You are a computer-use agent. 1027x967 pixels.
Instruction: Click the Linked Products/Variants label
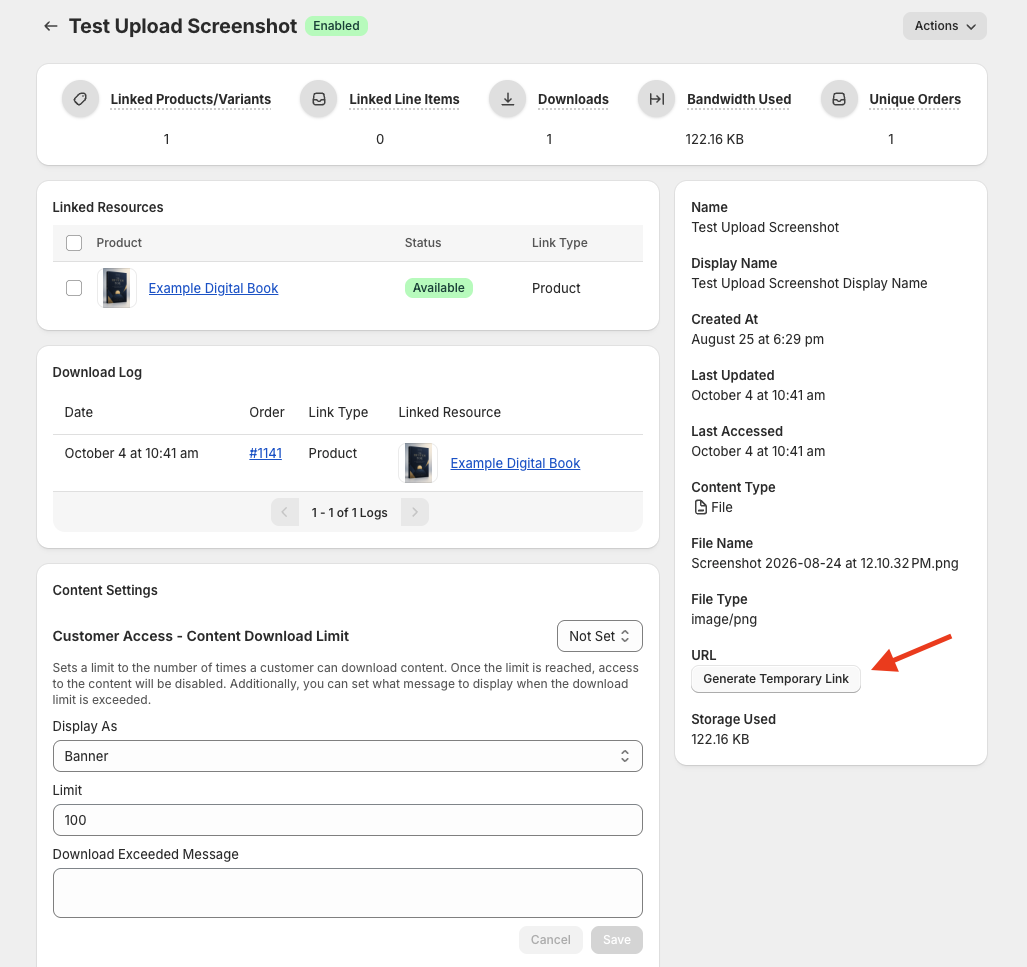(191, 99)
